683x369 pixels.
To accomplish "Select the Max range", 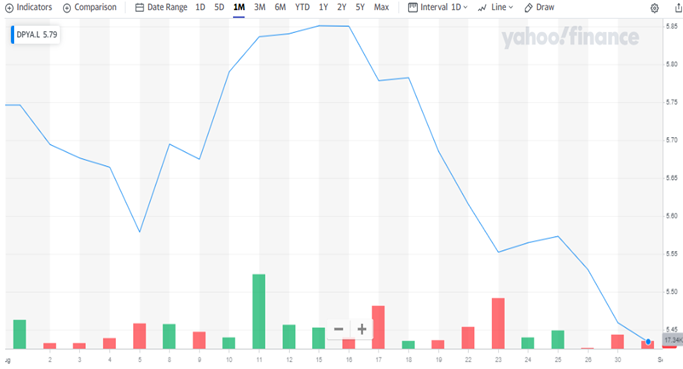I will (381, 7).
